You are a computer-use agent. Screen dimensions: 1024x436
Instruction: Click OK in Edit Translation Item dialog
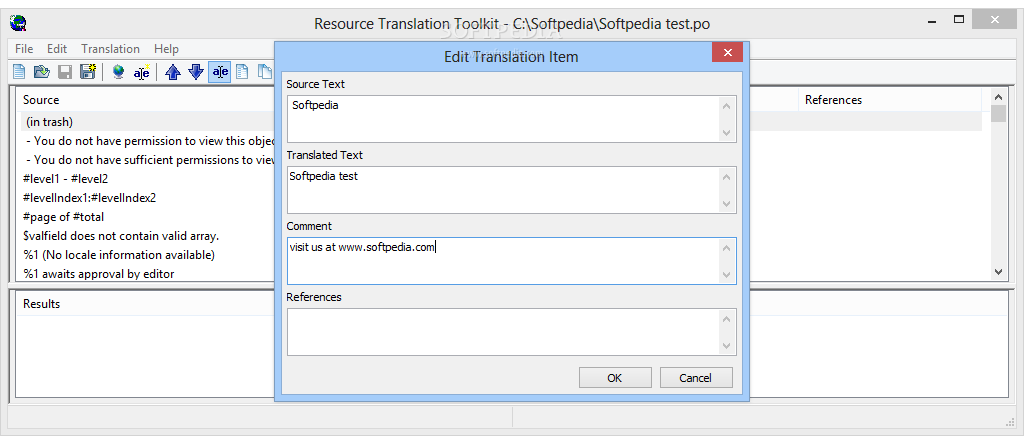(x=615, y=377)
